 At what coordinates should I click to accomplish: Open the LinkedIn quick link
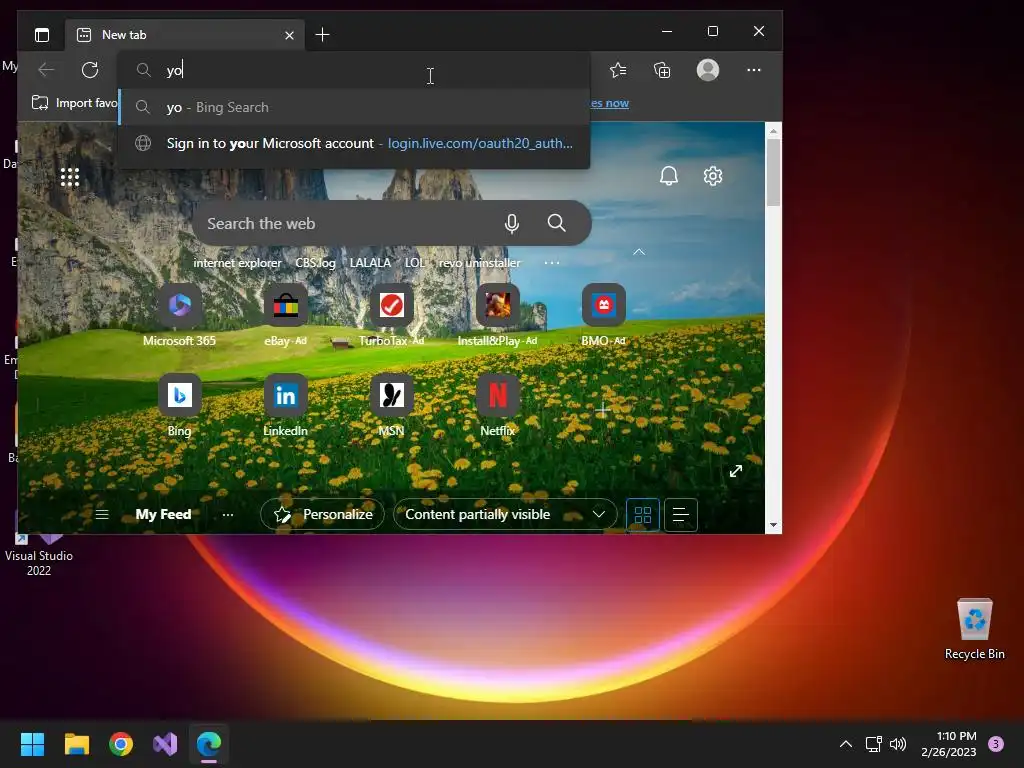[x=285, y=406]
